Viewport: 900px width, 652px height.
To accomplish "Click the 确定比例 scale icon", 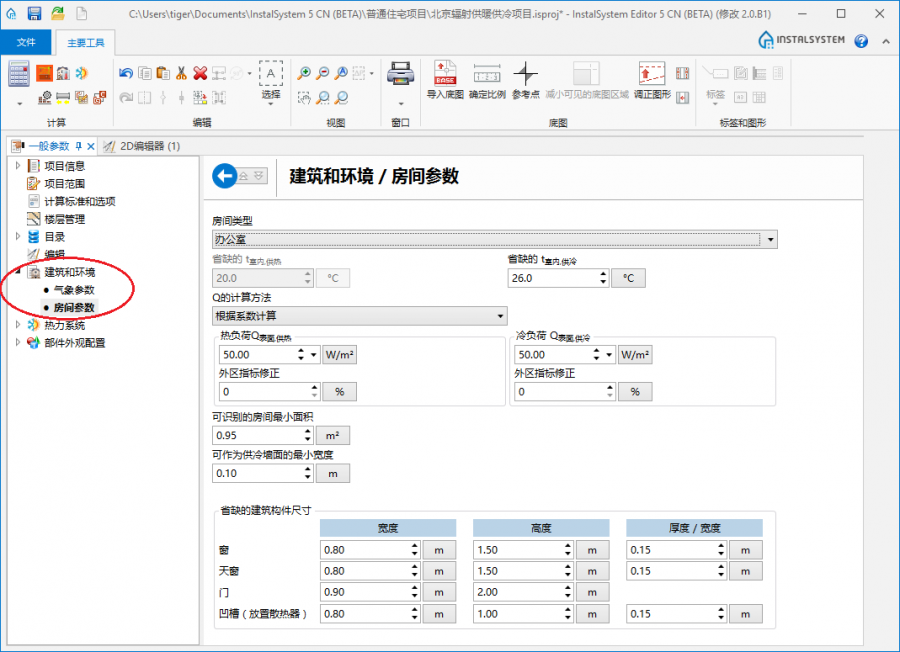I will (x=487, y=74).
